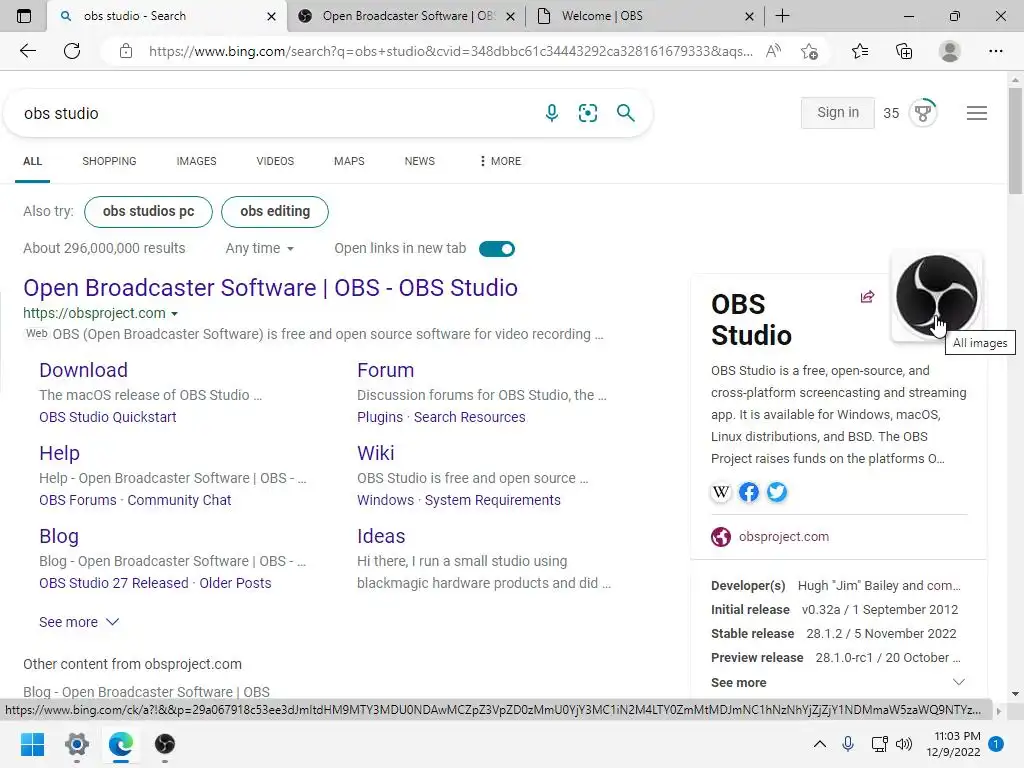Image resolution: width=1024 pixels, height=768 pixels.
Task: Open Community Chat link
Action: pos(179,500)
